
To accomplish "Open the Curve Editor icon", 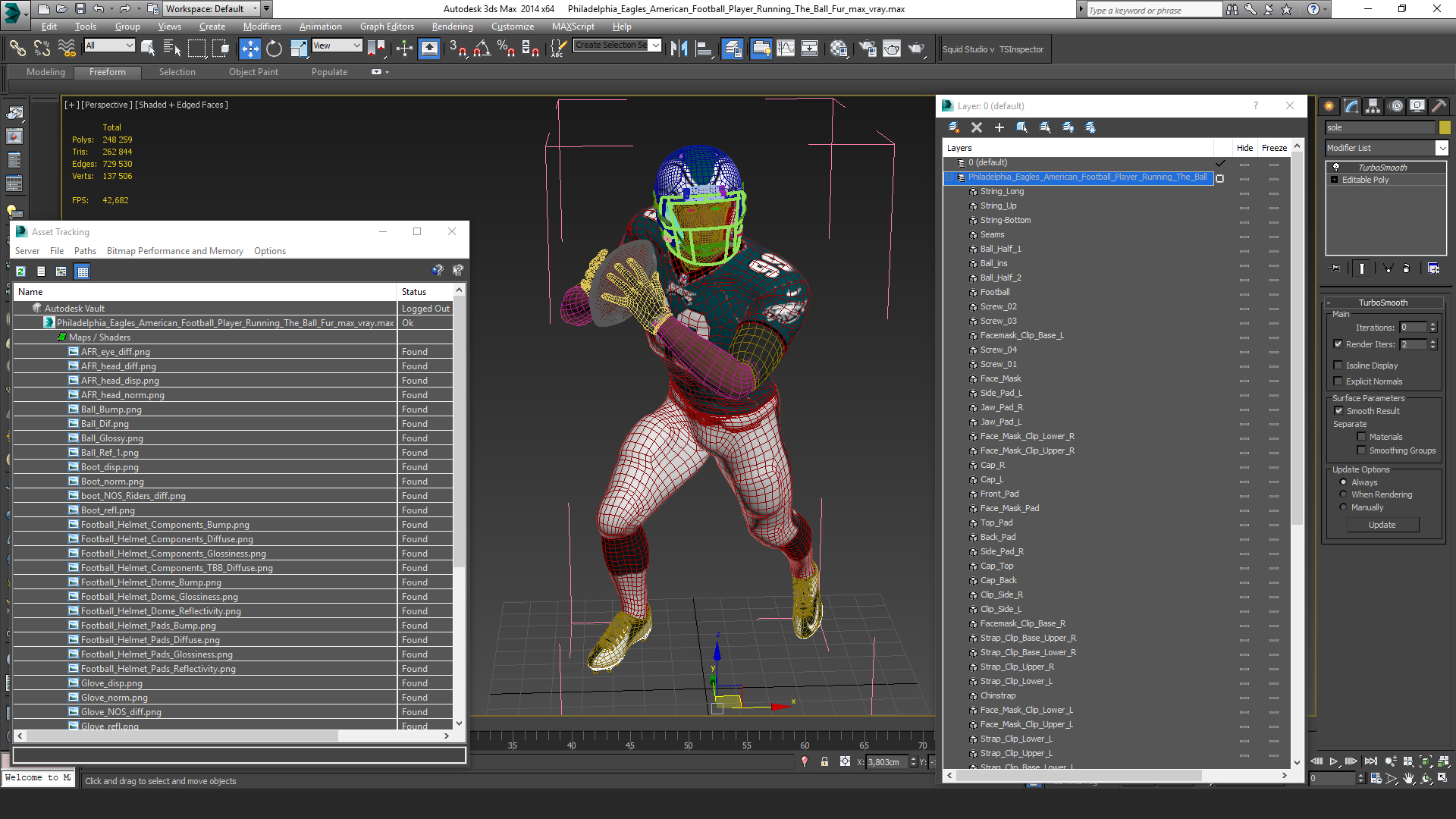I will coord(786,49).
